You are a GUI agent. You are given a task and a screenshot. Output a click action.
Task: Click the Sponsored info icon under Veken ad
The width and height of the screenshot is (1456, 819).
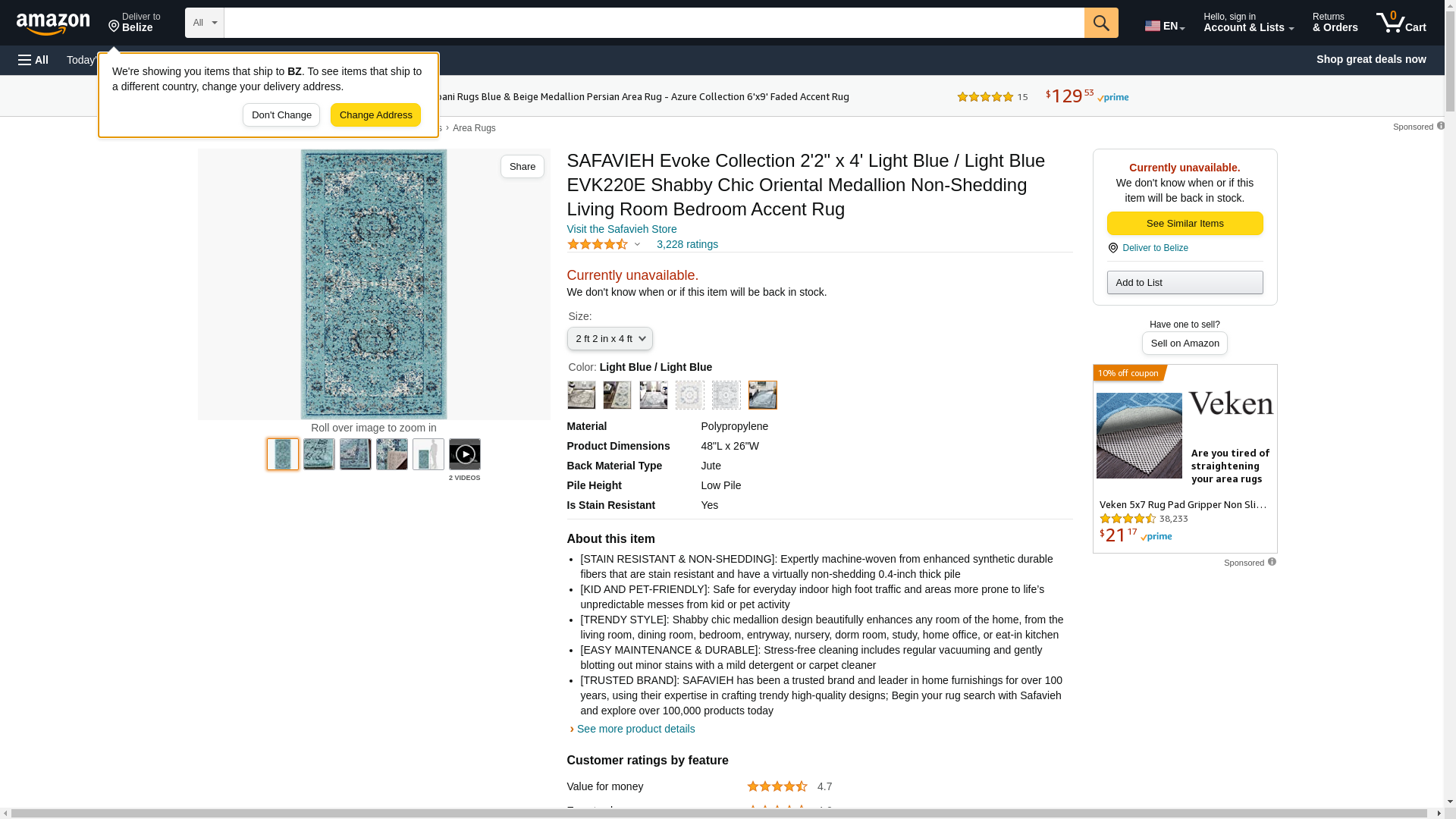1272,562
